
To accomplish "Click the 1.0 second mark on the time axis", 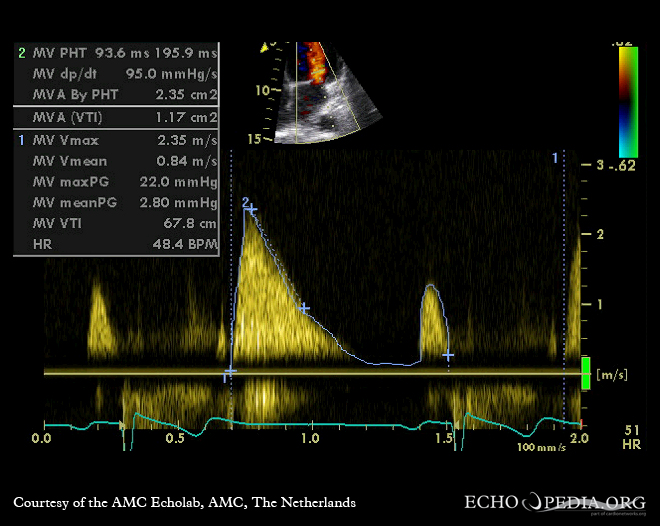I will click(310, 439).
